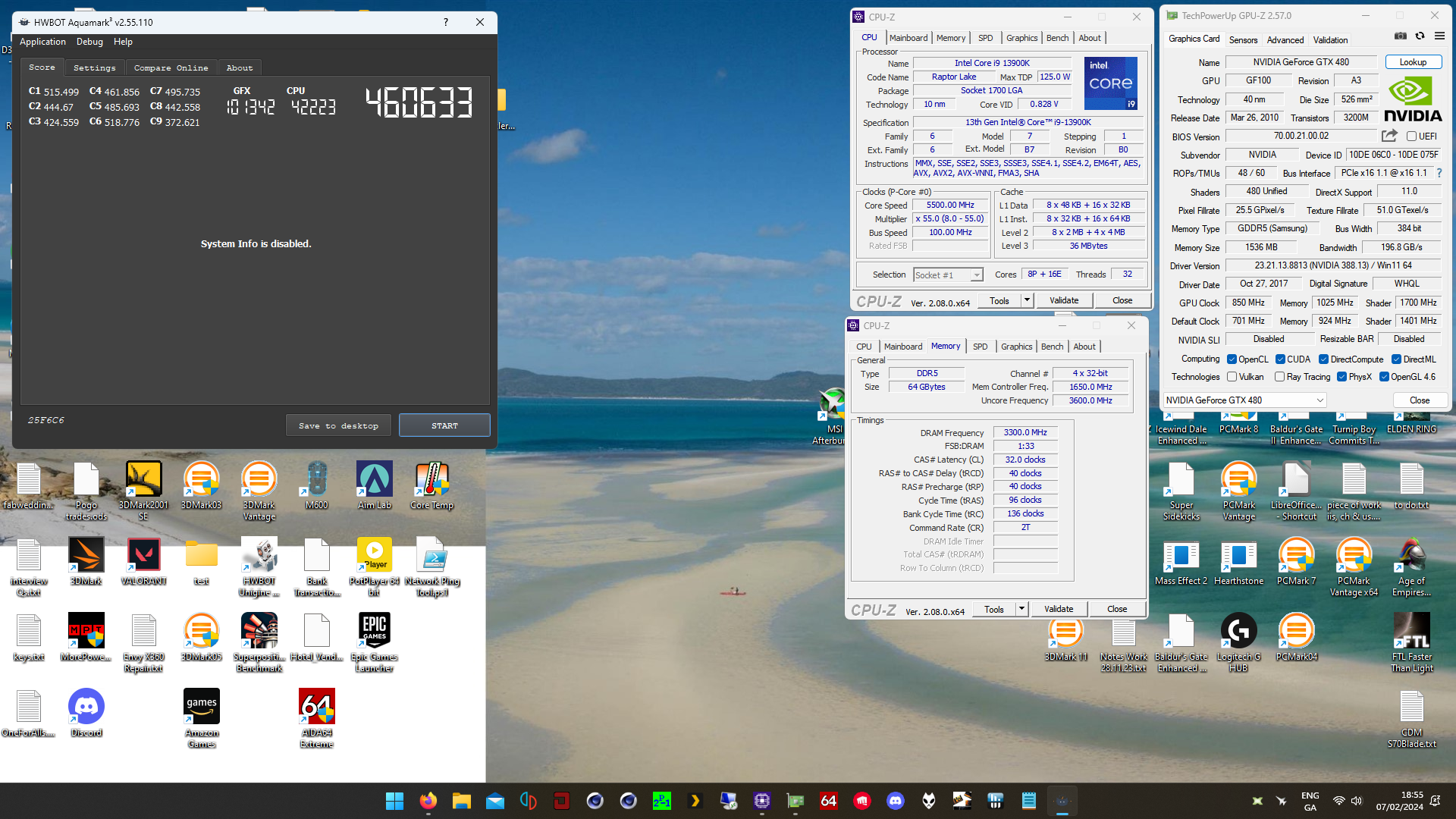Open the Debug menu in Aquamark
The height and width of the screenshot is (819, 1456).
[x=89, y=42]
